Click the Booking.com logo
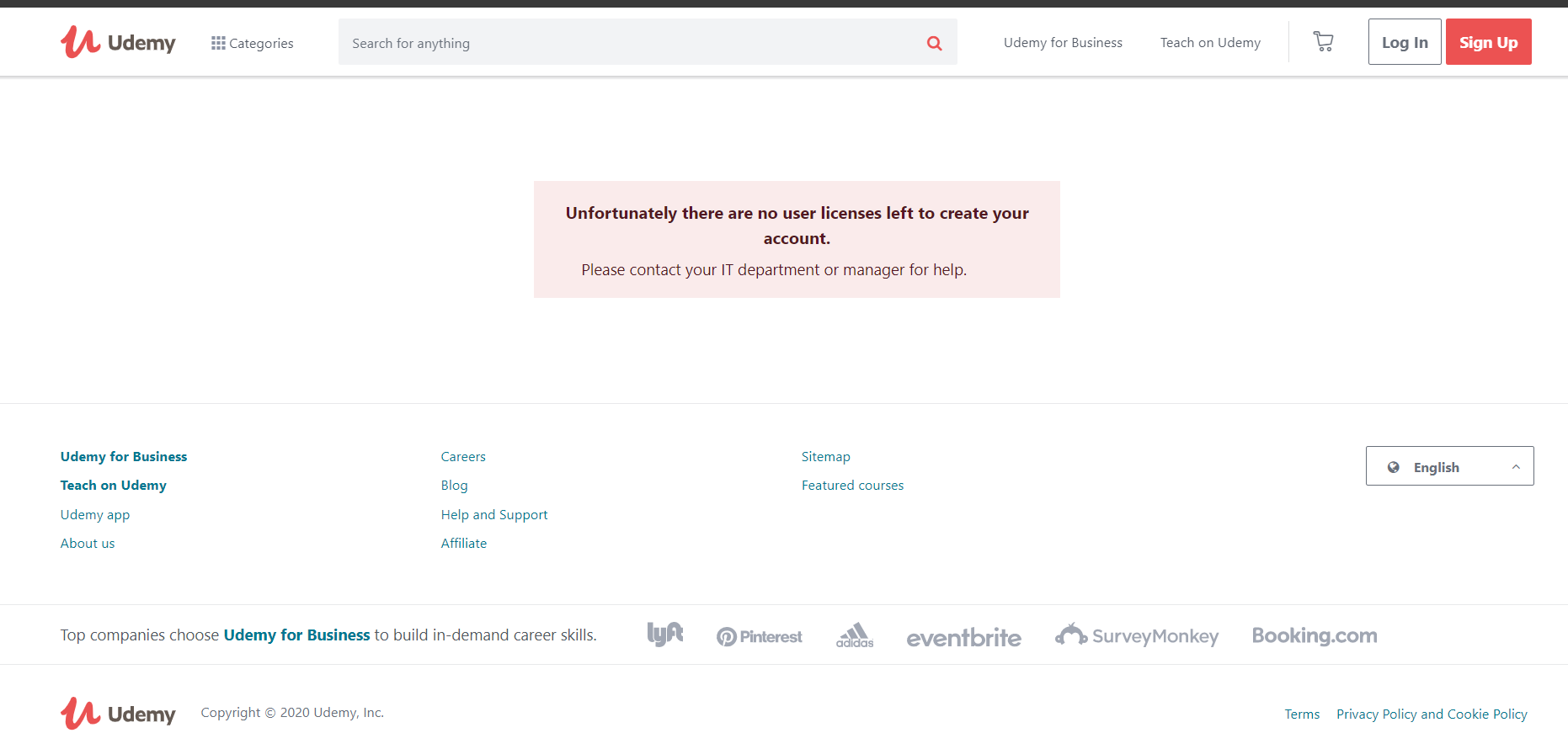Screen dimensions: 1568x733 tap(1314, 635)
